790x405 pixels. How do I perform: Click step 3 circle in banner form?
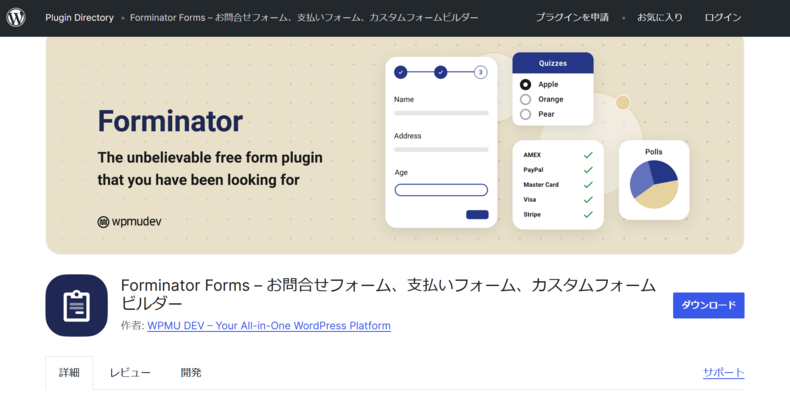480,73
